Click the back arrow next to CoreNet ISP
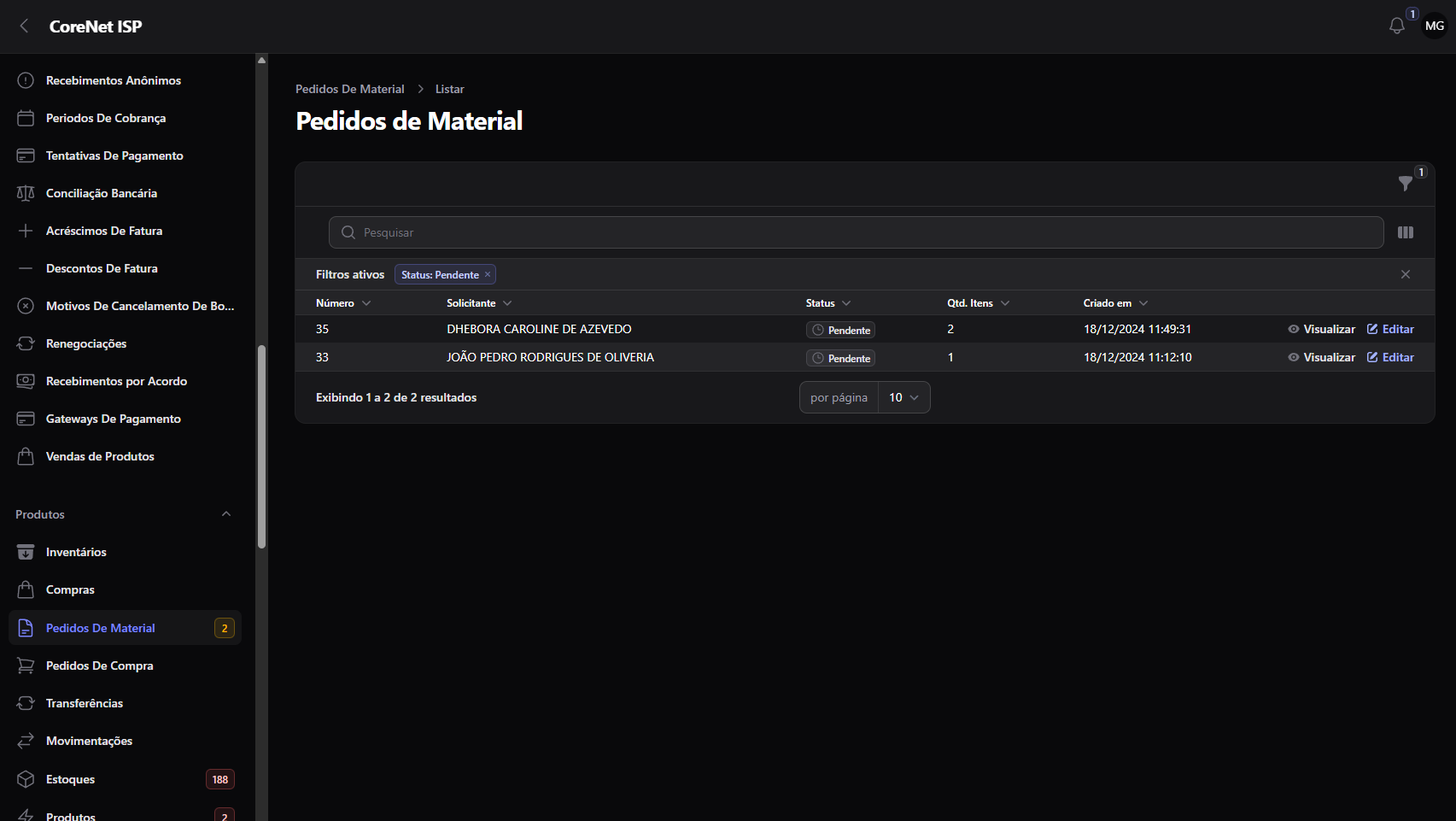 coord(25,26)
